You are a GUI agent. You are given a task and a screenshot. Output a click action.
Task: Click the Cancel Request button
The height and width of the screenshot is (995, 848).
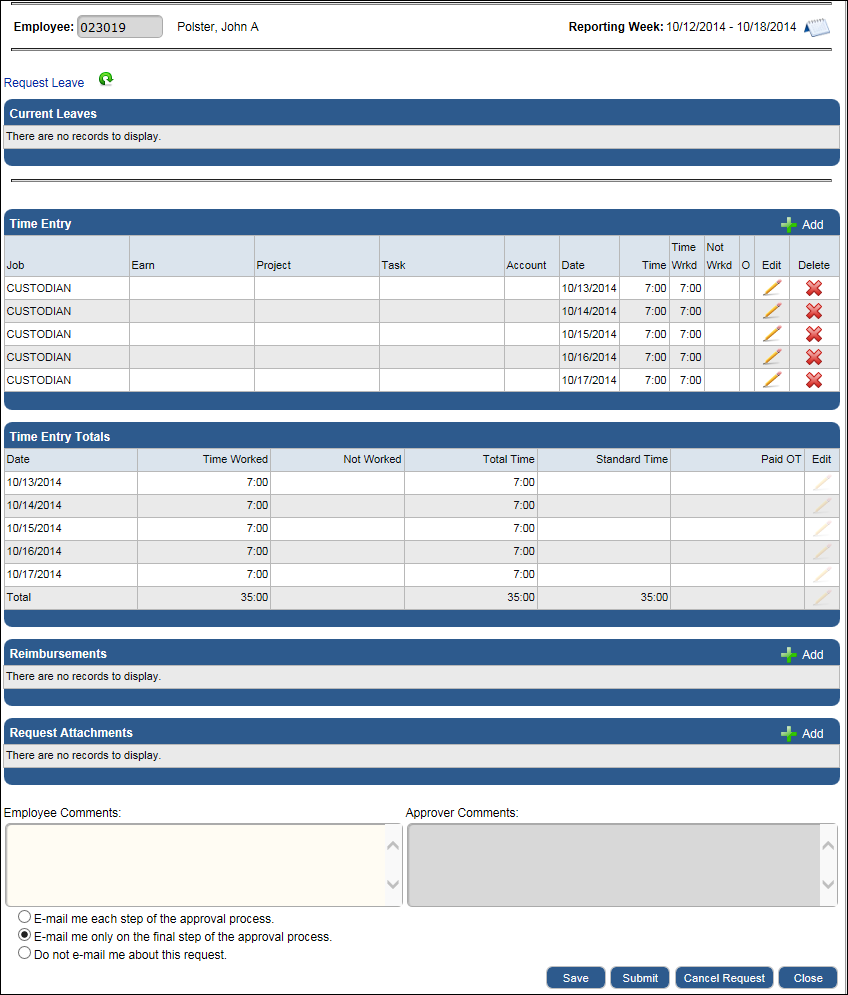click(725, 978)
